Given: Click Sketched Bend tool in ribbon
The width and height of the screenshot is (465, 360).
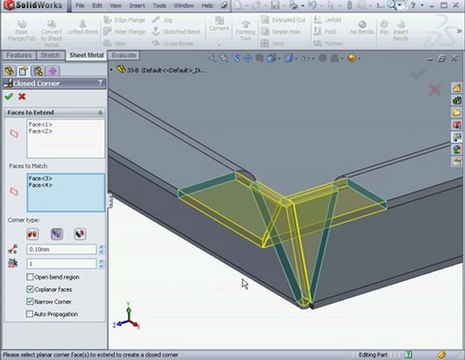Looking at the screenshot, I should tap(176, 32).
